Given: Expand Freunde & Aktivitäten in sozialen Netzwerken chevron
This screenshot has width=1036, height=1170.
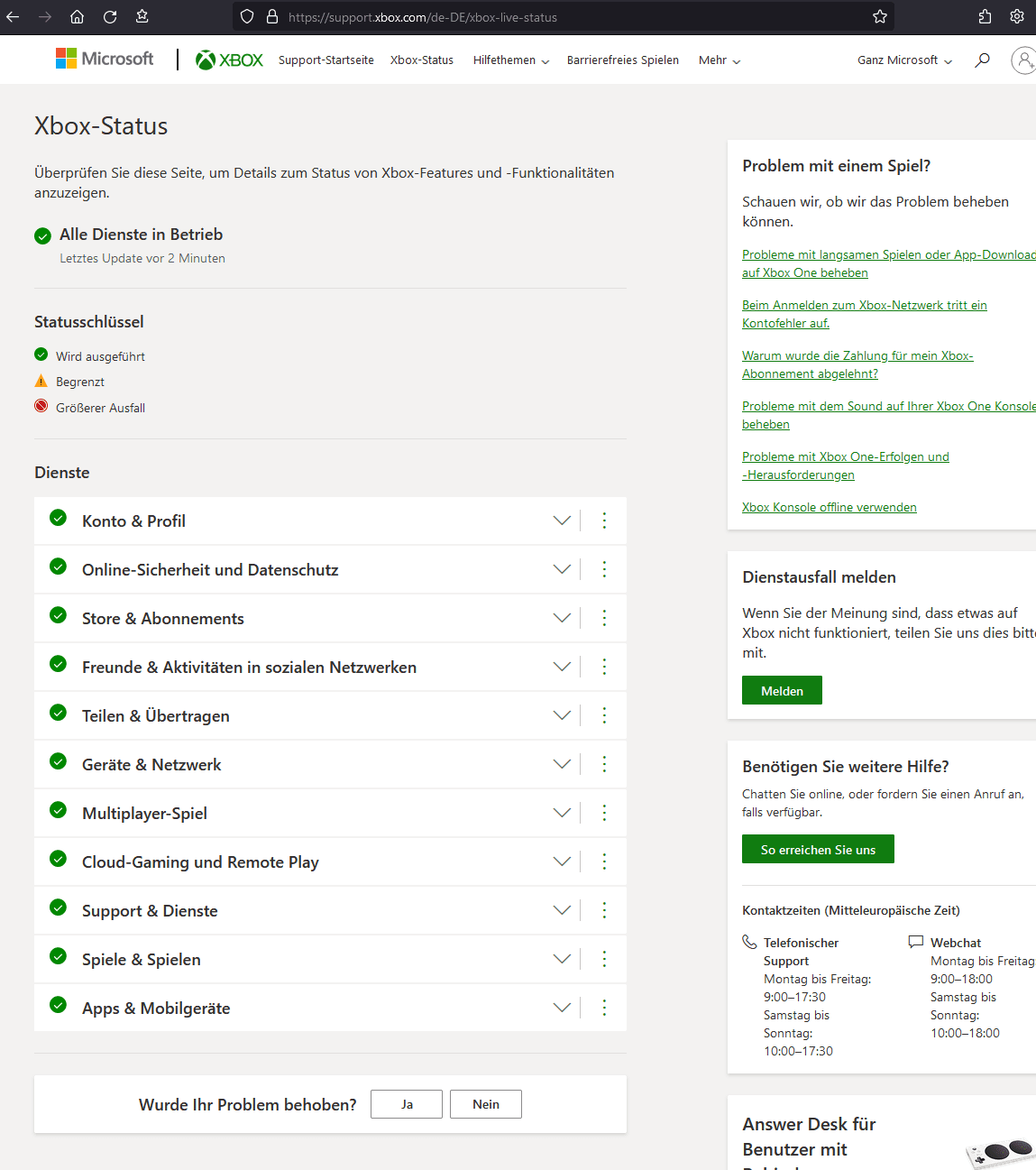Looking at the screenshot, I should coord(562,667).
